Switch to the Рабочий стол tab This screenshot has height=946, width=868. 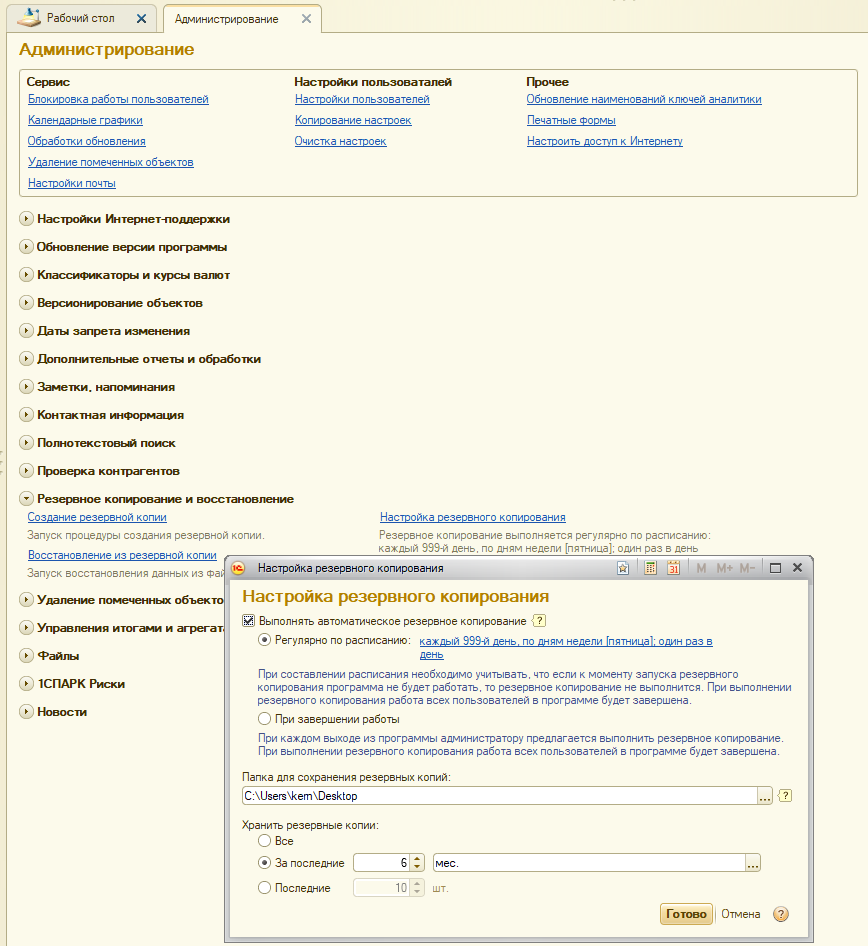click(x=81, y=19)
